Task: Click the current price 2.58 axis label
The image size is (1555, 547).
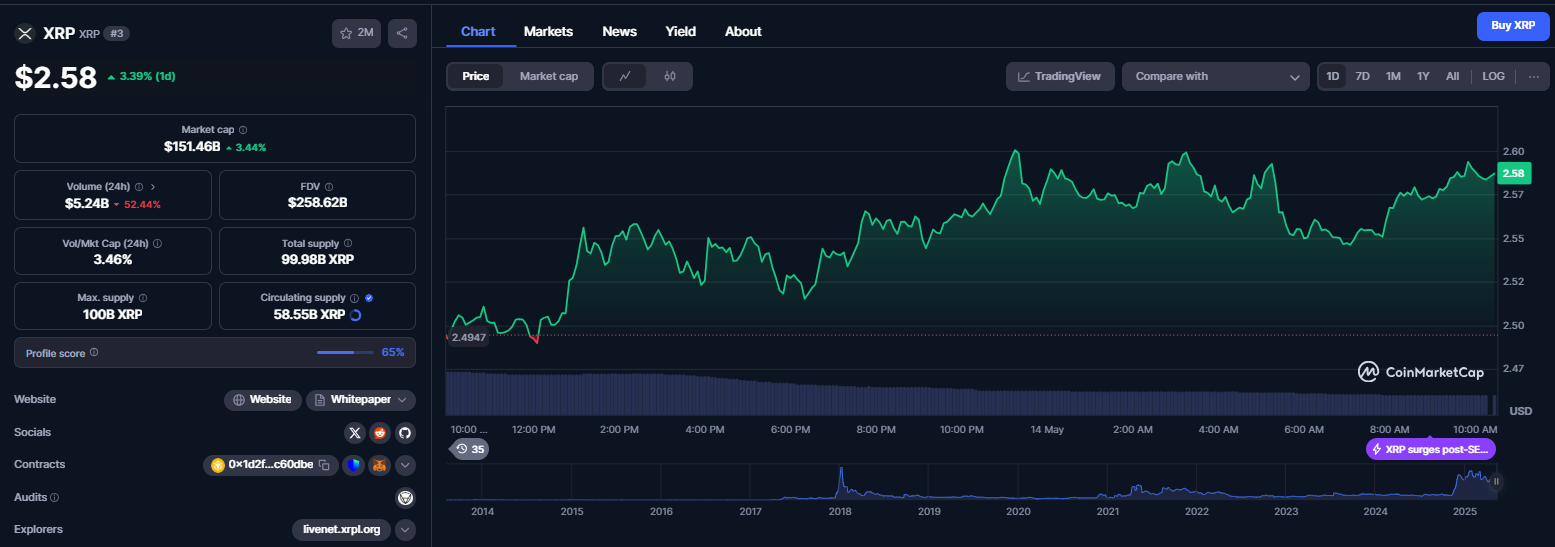Action: point(1512,174)
